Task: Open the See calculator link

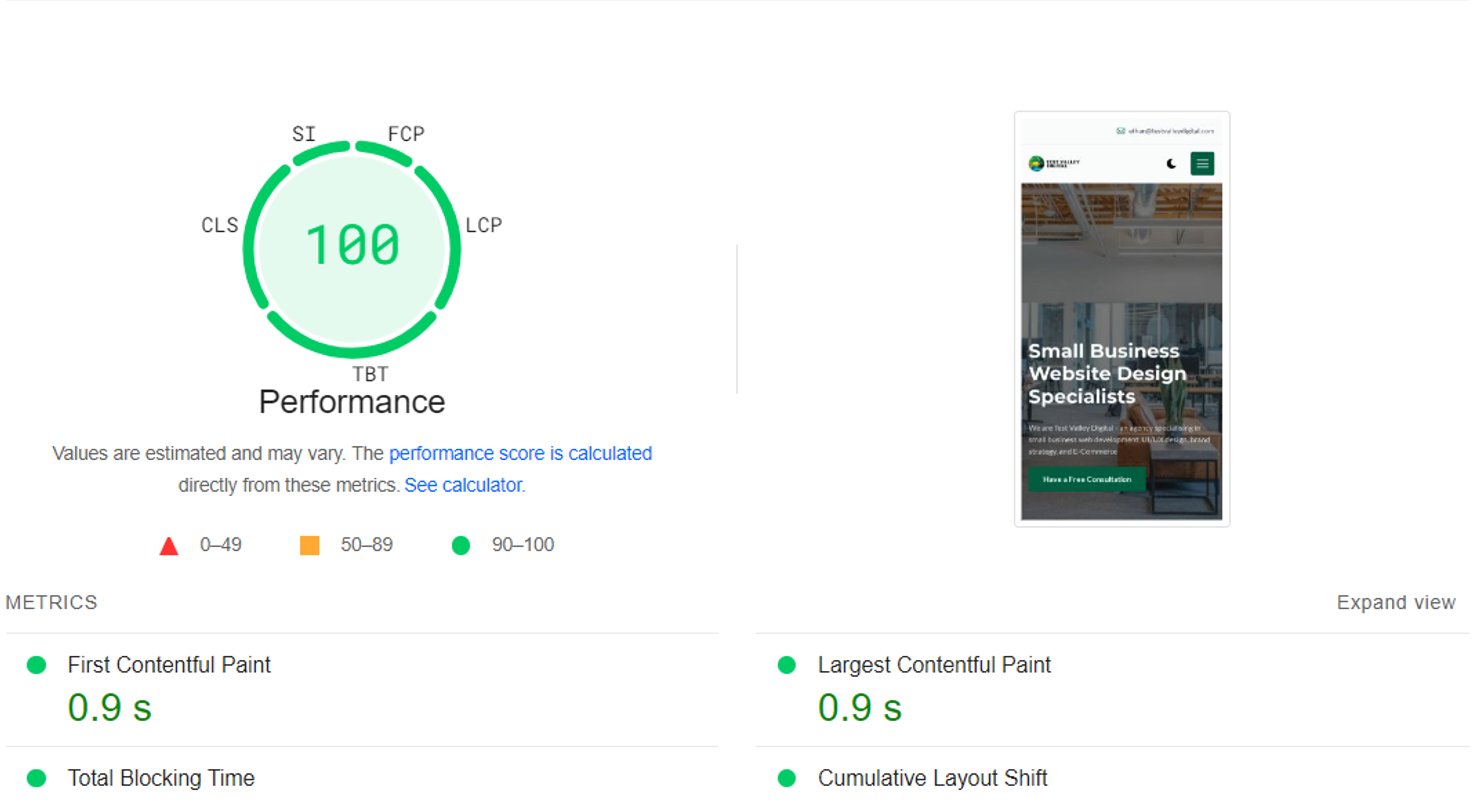Action: coord(463,485)
